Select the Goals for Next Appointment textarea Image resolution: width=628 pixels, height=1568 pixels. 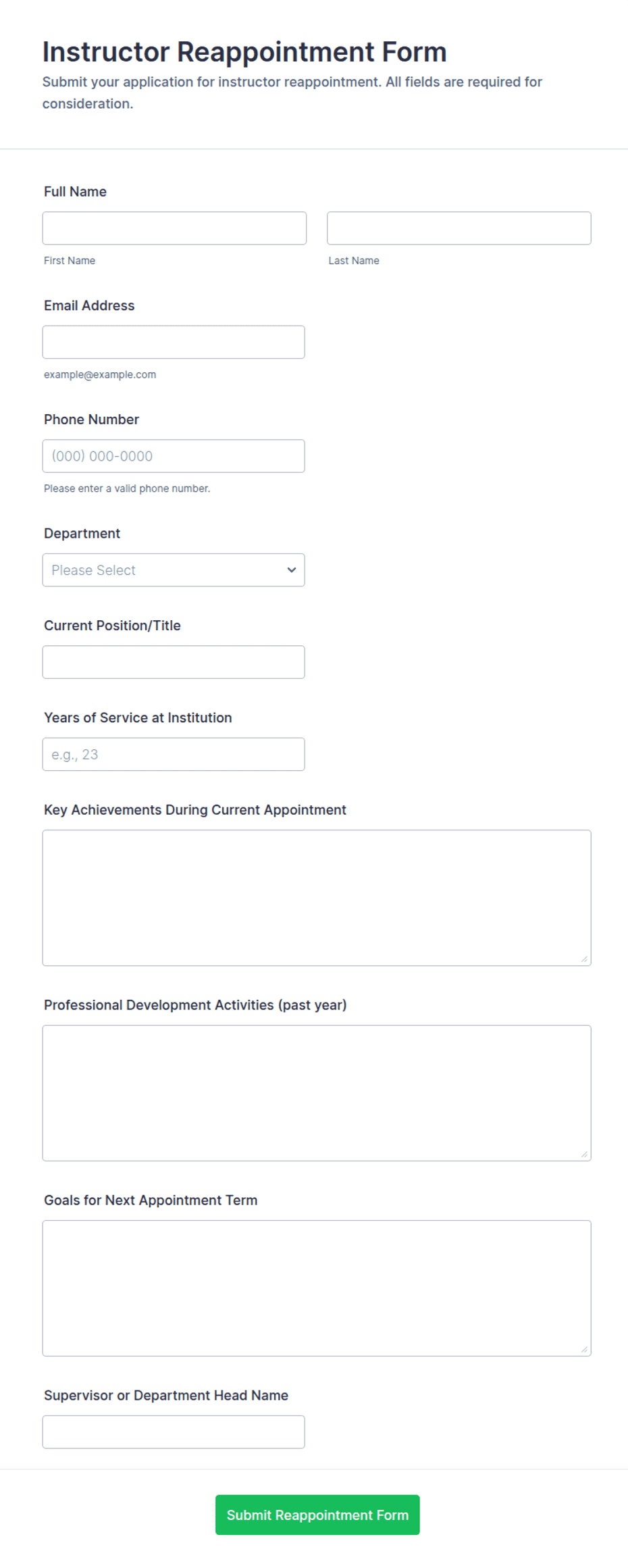pyautogui.click(x=317, y=1288)
